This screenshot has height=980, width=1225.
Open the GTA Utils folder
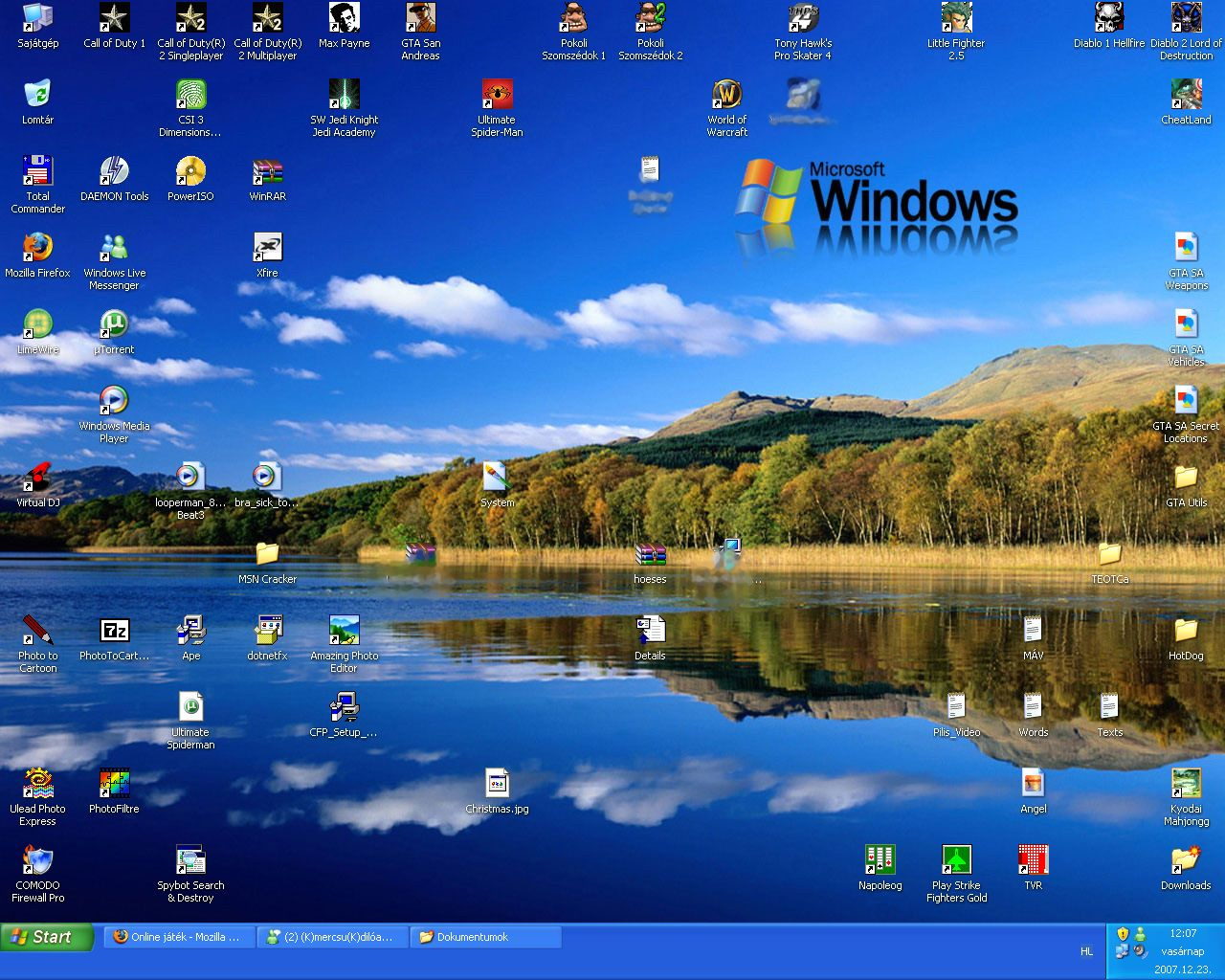click(x=1186, y=486)
